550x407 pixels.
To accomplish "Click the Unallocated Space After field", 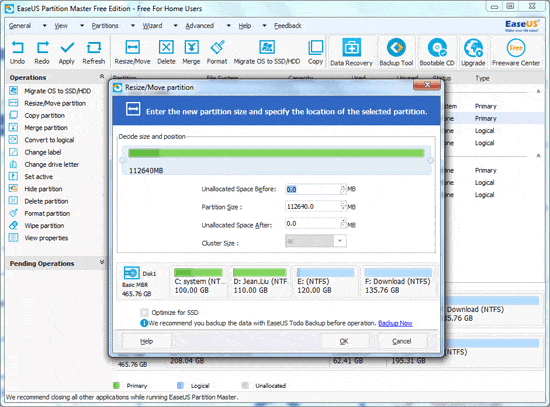I will (x=313, y=223).
